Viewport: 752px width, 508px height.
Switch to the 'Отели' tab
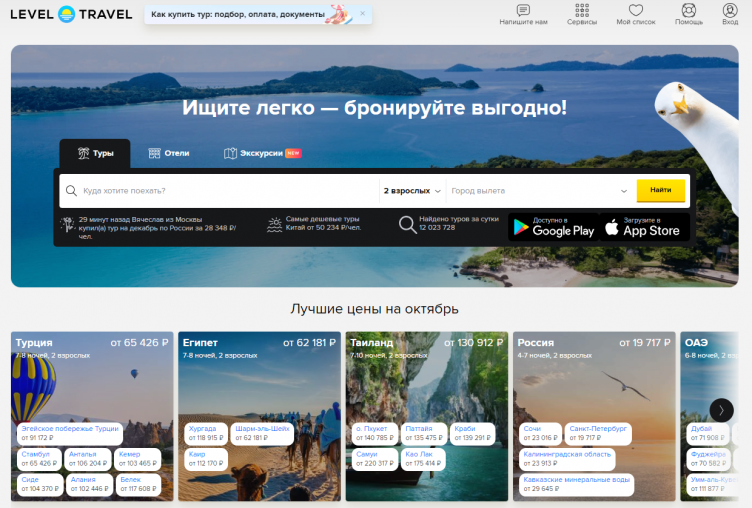pyautogui.click(x=169, y=154)
